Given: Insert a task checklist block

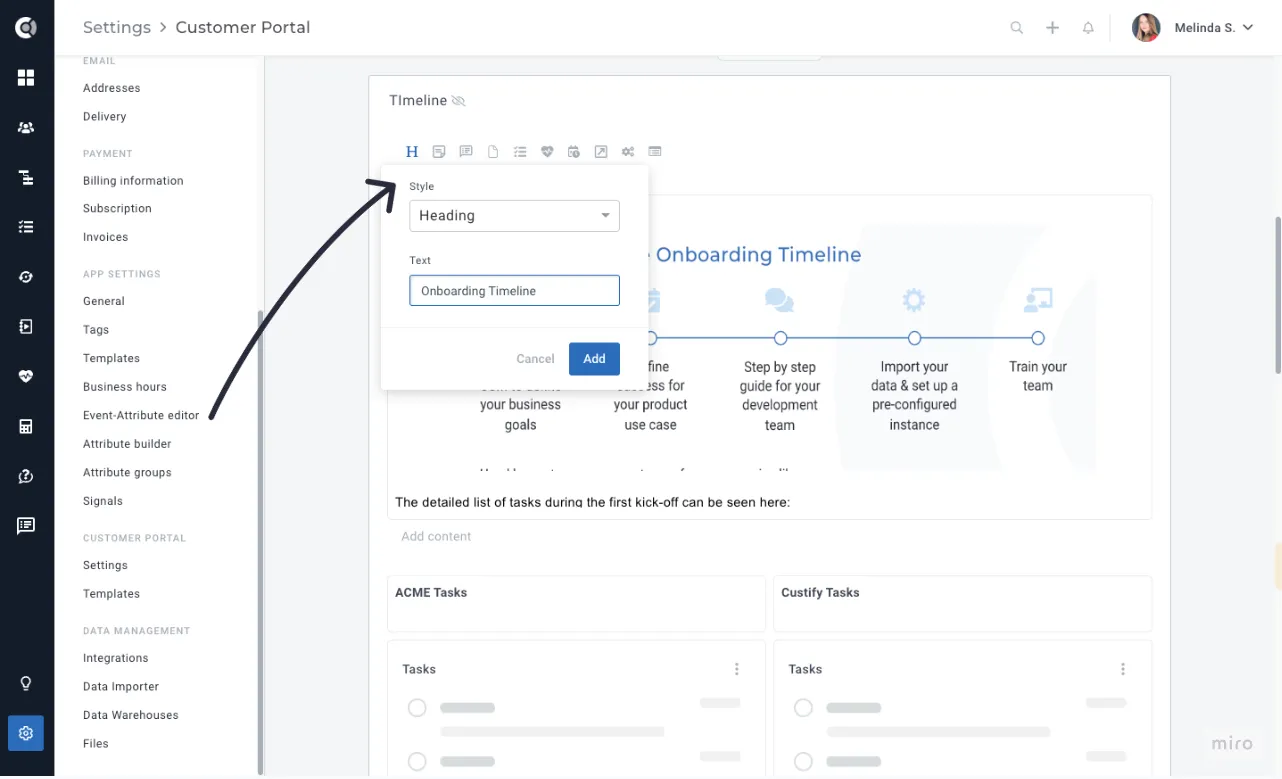Looking at the screenshot, I should click(x=520, y=152).
